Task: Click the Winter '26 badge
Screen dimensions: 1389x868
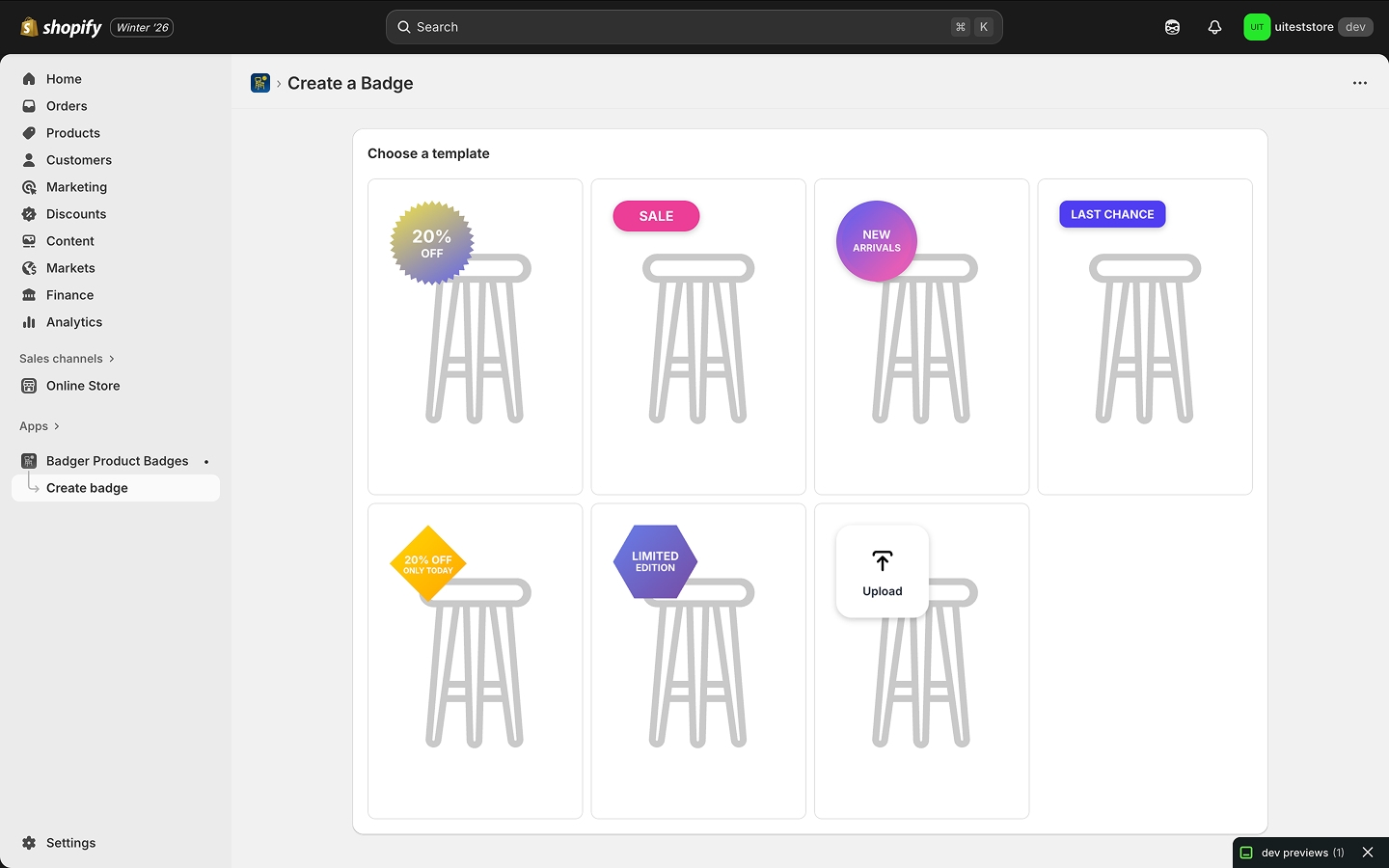Action: click(141, 27)
